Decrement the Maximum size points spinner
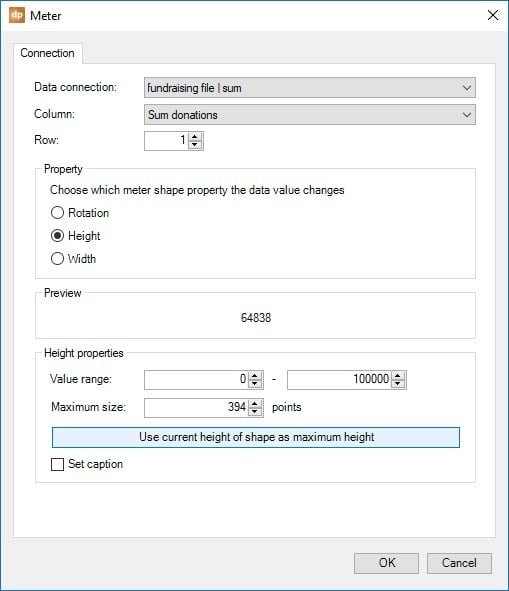509x591 pixels. tap(255, 412)
